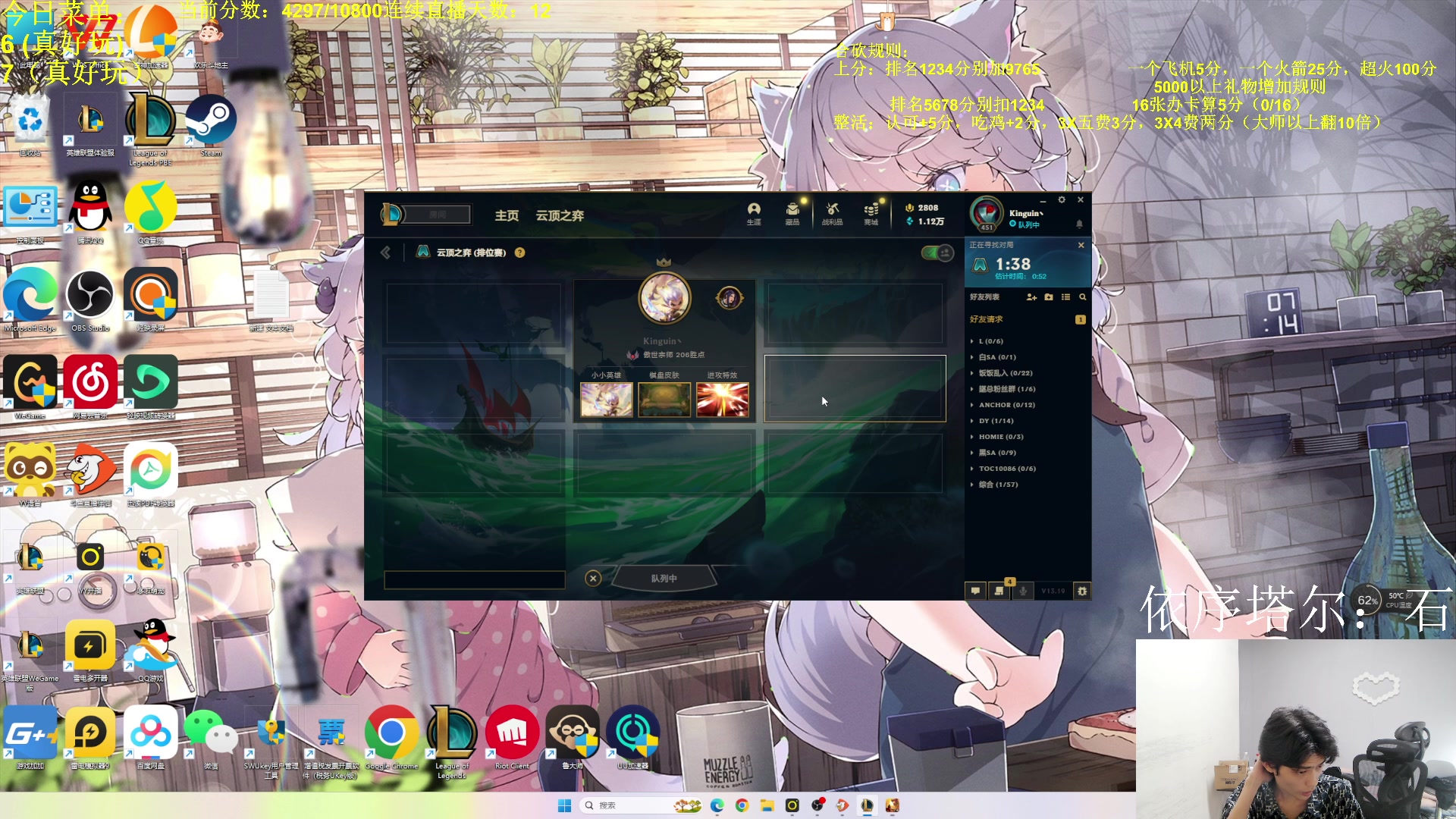Screen dimensions: 1456x819
Task: Click the 2808 RP balance
Action: (922, 208)
